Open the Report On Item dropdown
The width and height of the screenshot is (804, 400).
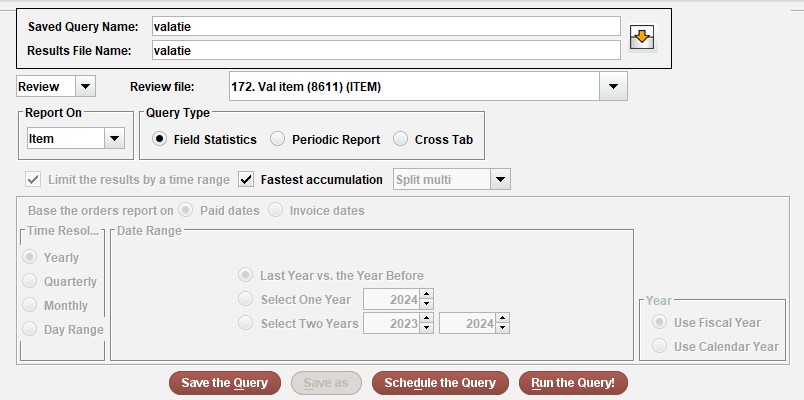click(x=114, y=138)
